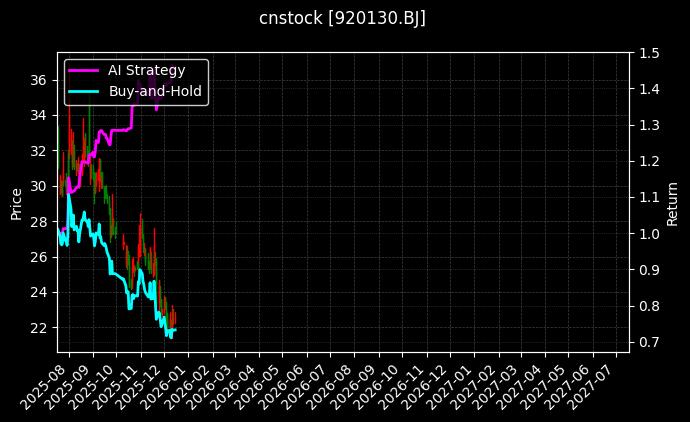Viewport: 690px width, 422px height.
Task: Click return tick label '0.7'
Action: click(649, 342)
